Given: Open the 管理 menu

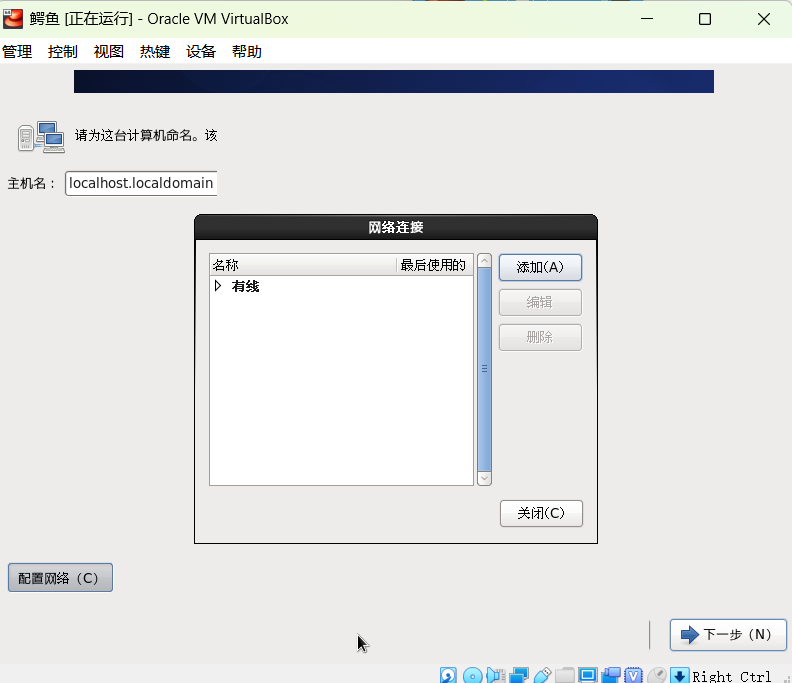Looking at the screenshot, I should pyautogui.click(x=17, y=52).
